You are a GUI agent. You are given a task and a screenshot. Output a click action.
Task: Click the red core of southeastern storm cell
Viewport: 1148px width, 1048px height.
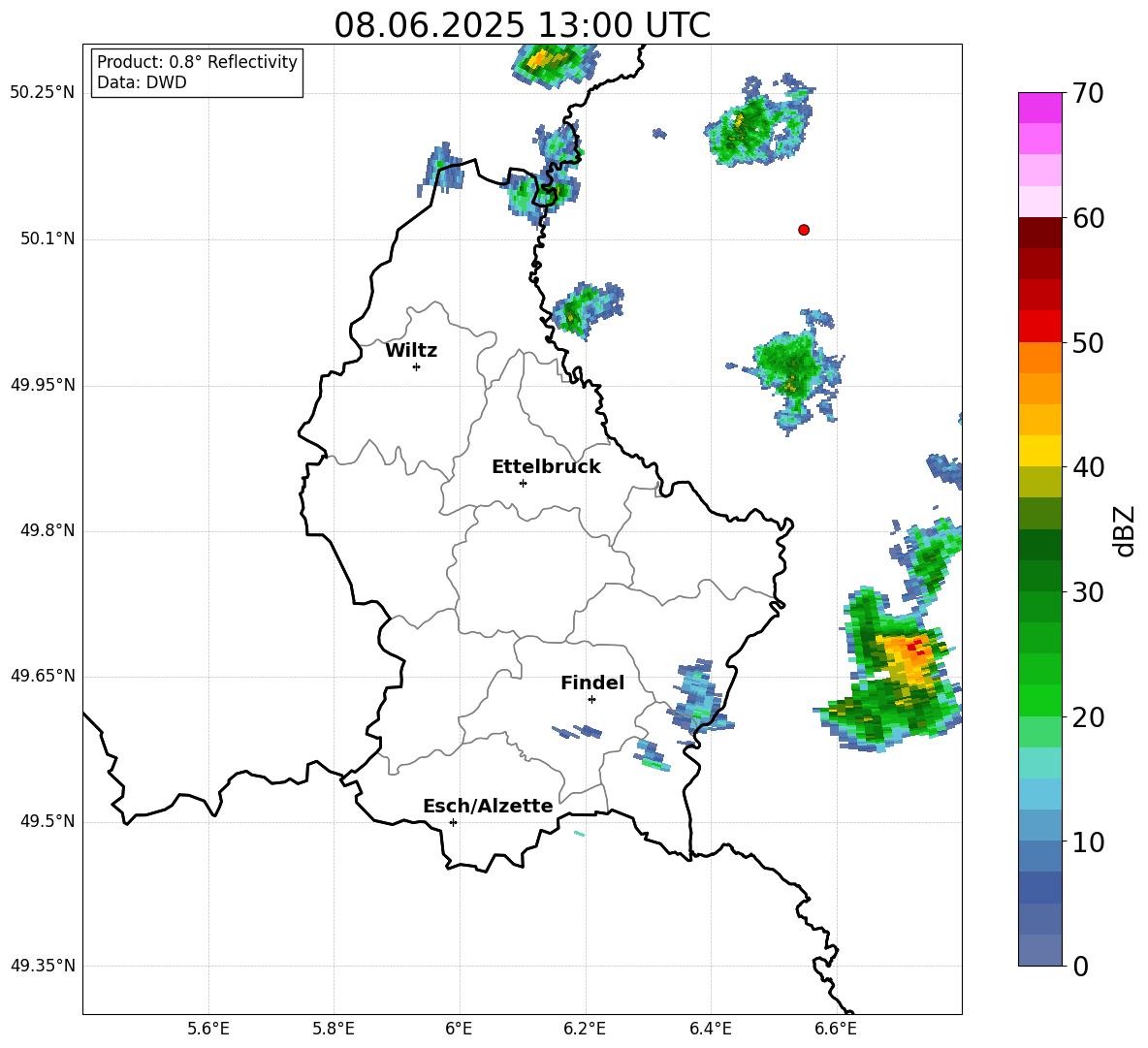pos(916,647)
